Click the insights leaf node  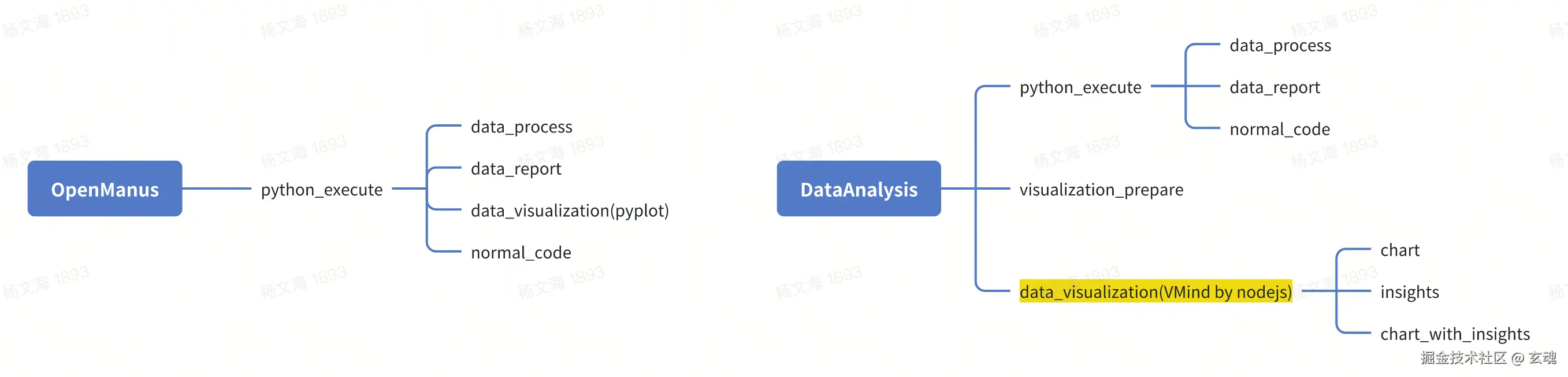1409,292
